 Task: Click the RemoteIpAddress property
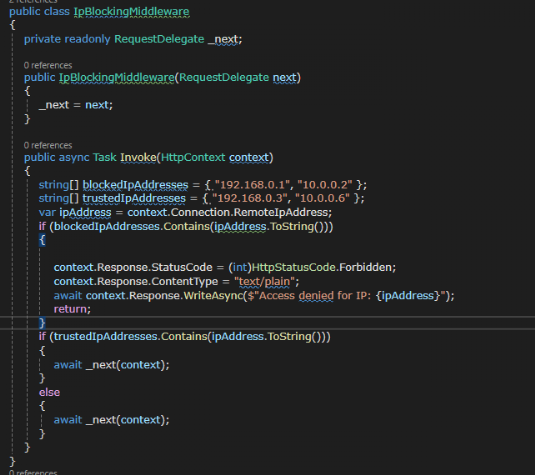(281, 213)
